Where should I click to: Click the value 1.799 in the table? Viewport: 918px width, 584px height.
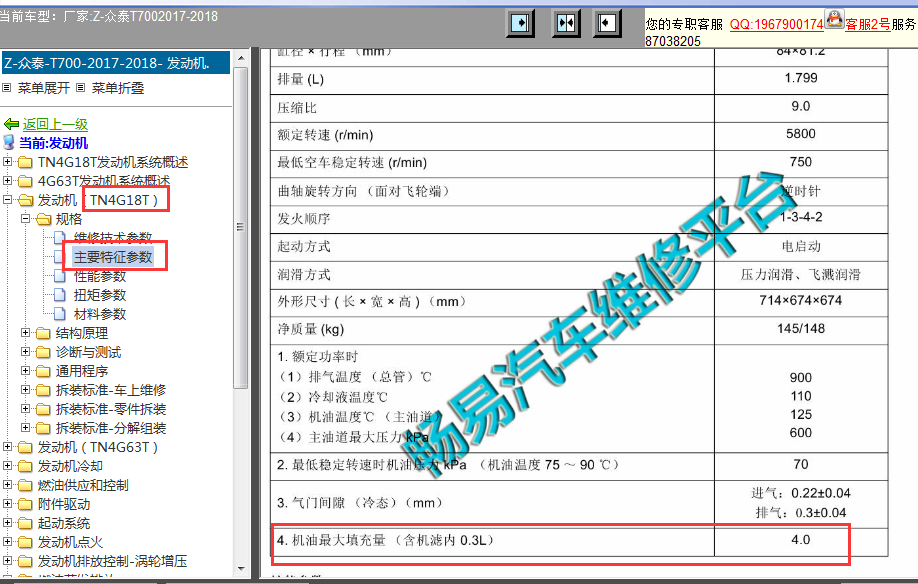[x=801, y=78]
